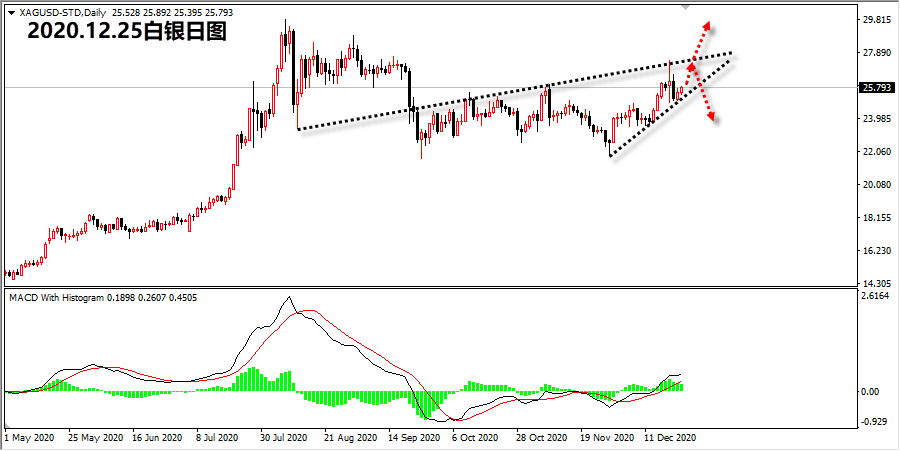Click the 30 Jul 2020 date label

tap(285, 438)
